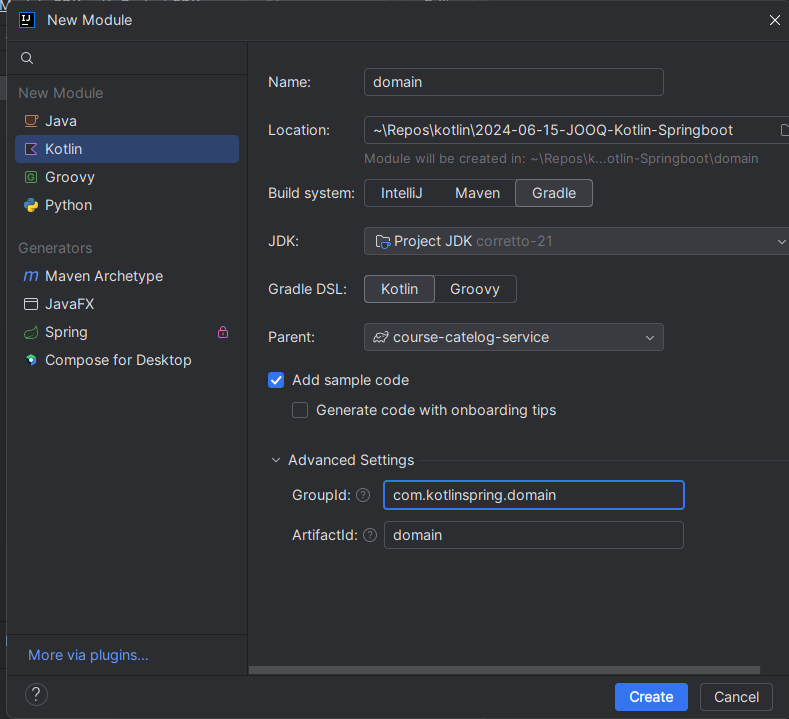Select the JavaFX window icon
The image size is (789, 719).
(x=31, y=304)
